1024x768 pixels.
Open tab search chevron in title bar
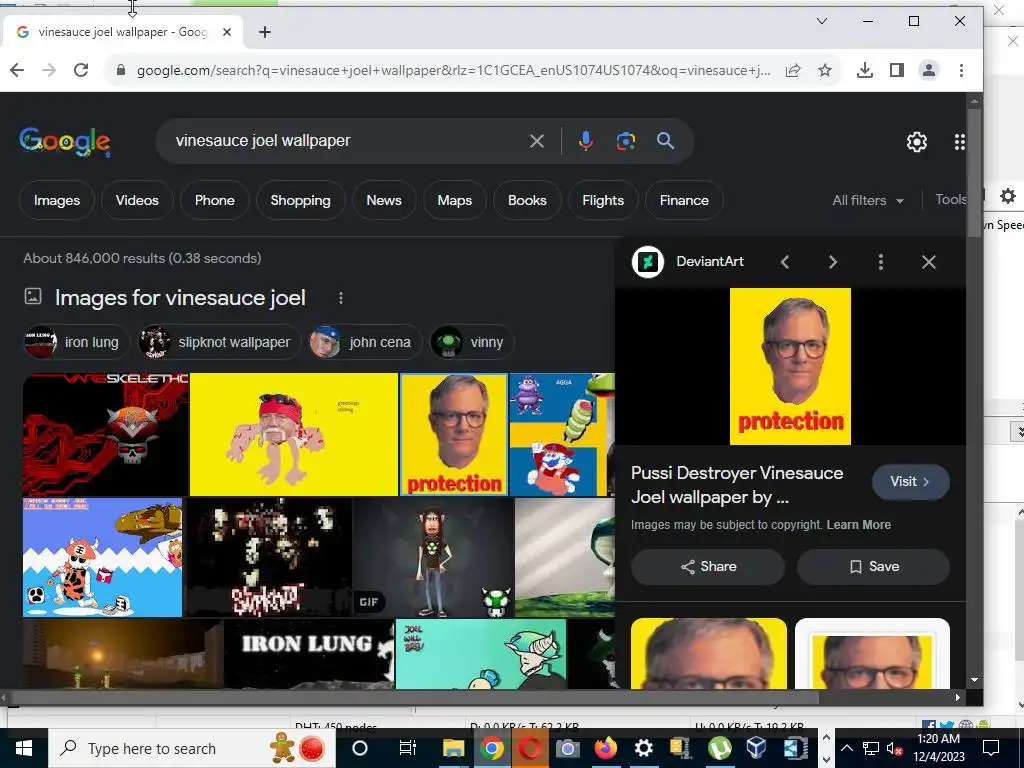click(822, 21)
